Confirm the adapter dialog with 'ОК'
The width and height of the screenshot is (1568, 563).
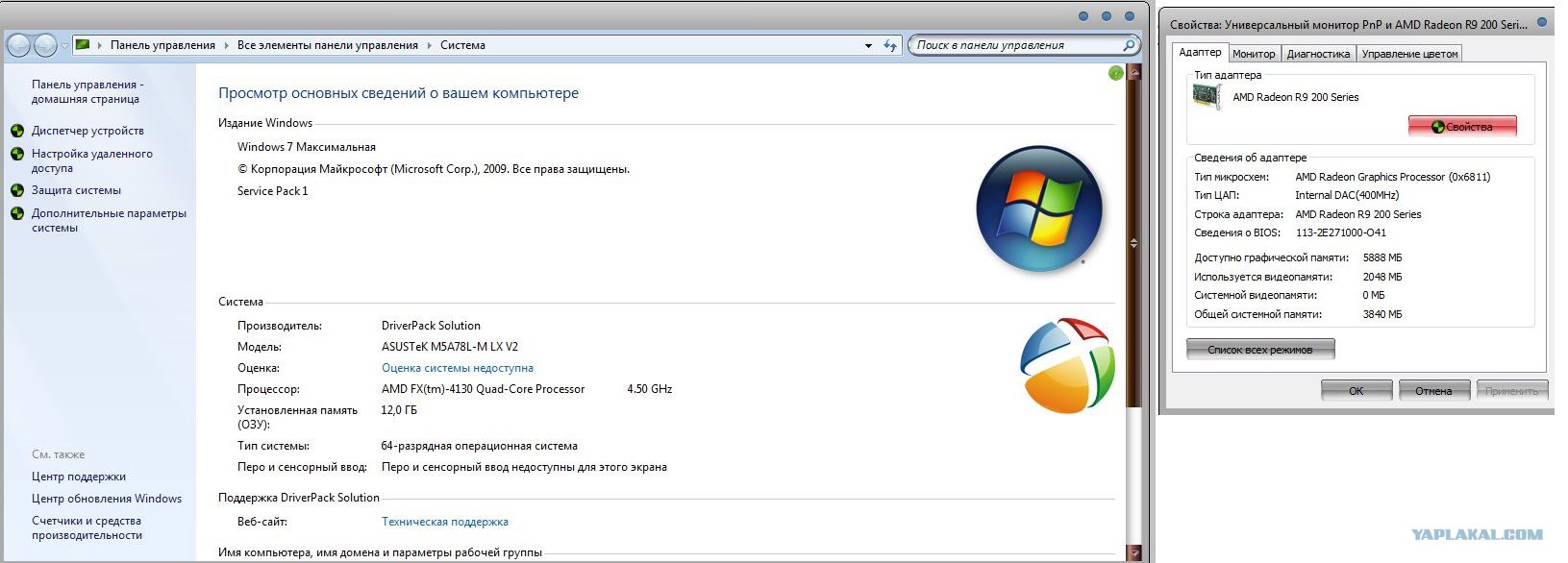pyautogui.click(x=1356, y=390)
